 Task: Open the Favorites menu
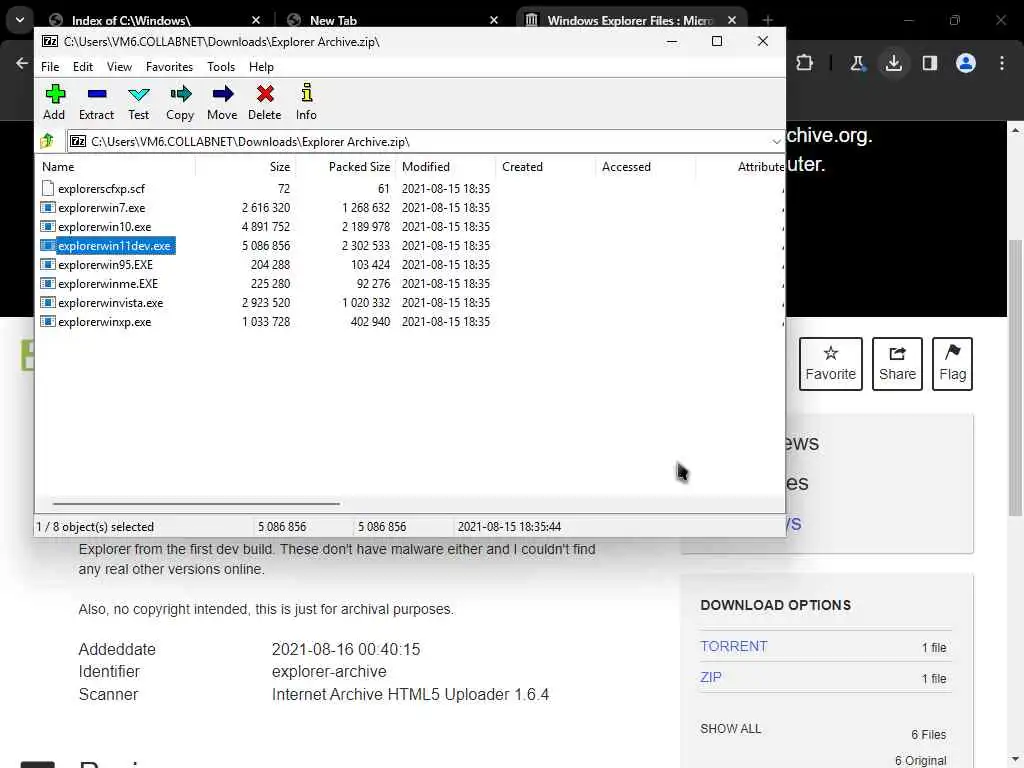pyautogui.click(x=169, y=67)
